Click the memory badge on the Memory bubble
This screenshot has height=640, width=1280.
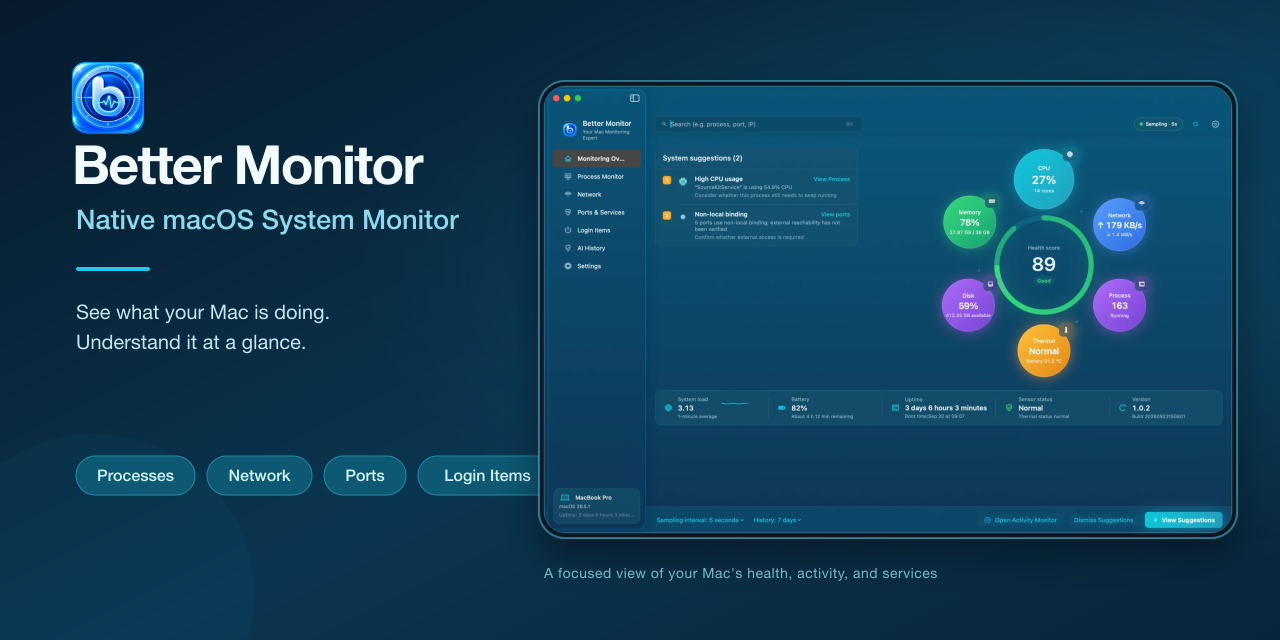(x=992, y=201)
